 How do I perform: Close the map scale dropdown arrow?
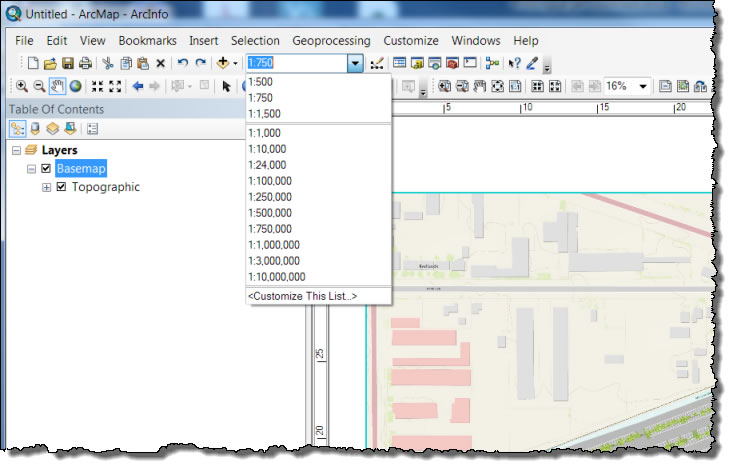[355, 63]
